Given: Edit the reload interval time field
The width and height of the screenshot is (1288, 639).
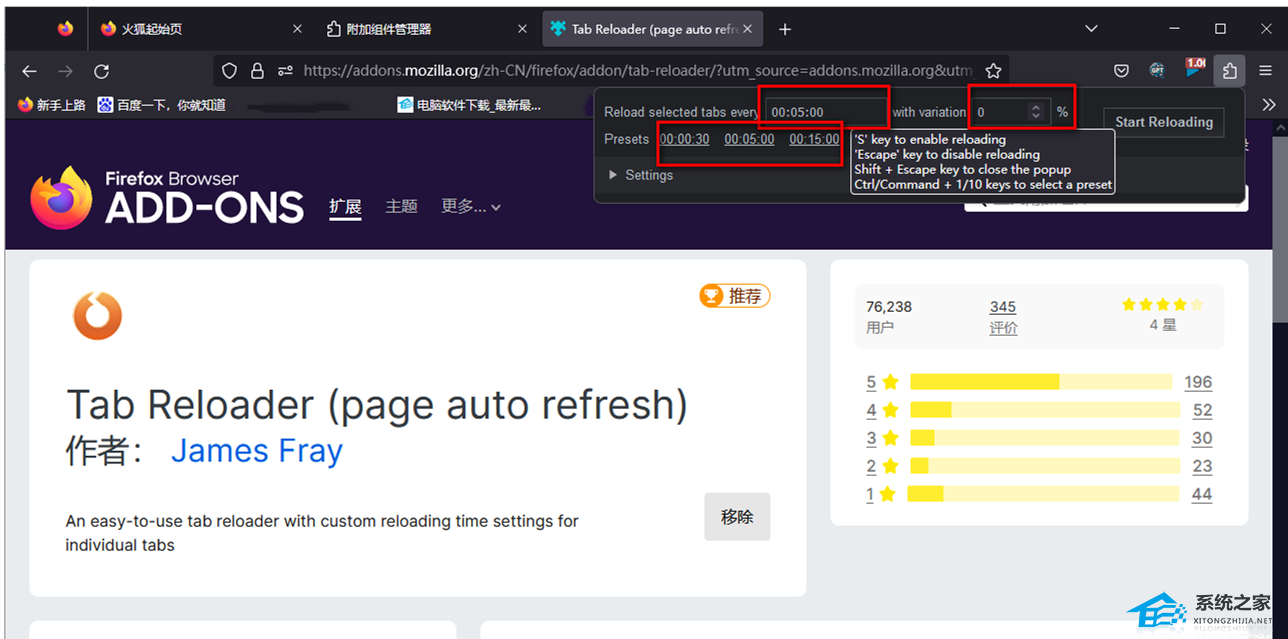Looking at the screenshot, I should click(826, 112).
